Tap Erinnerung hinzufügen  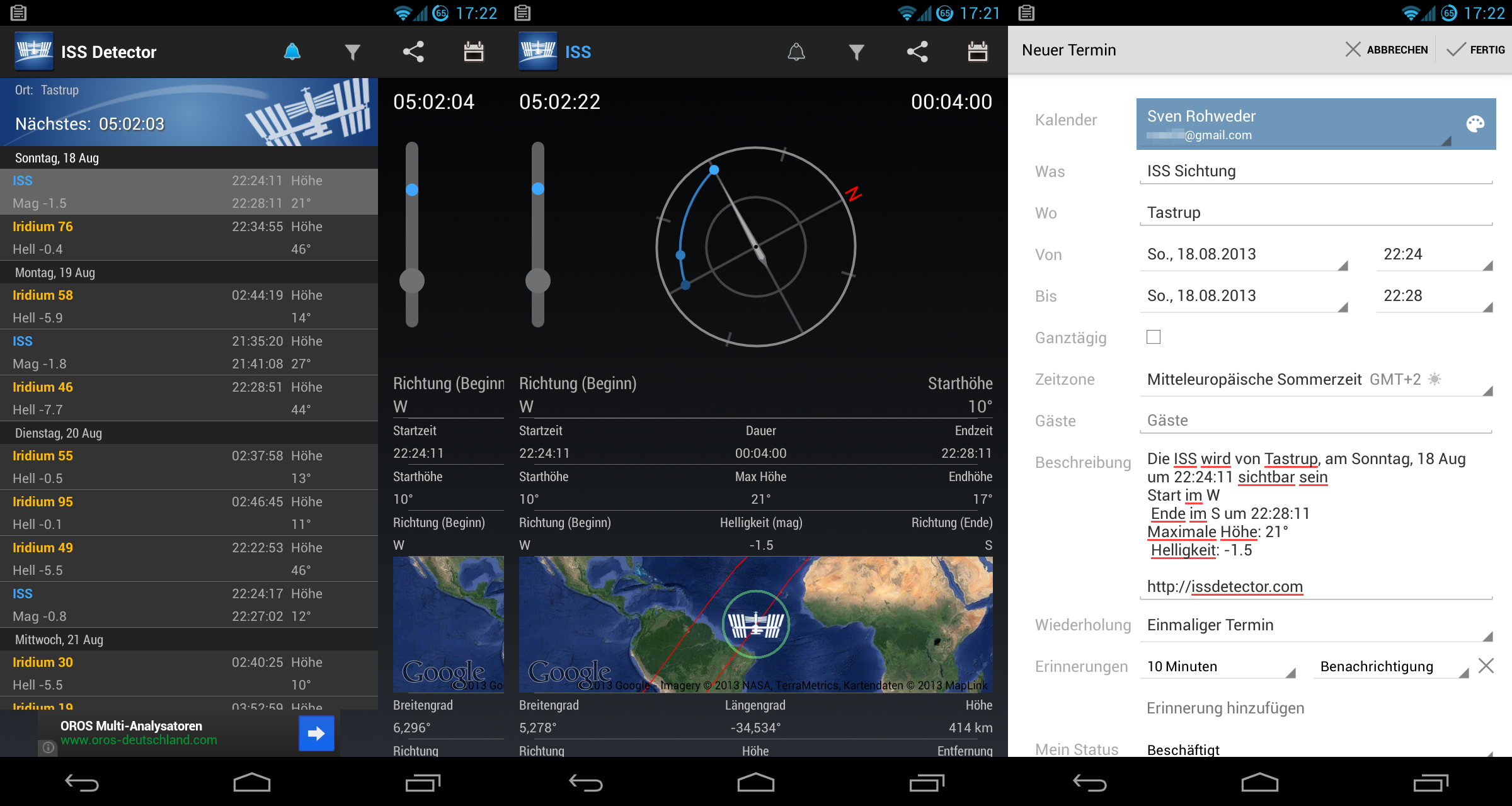pyautogui.click(x=1225, y=708)
